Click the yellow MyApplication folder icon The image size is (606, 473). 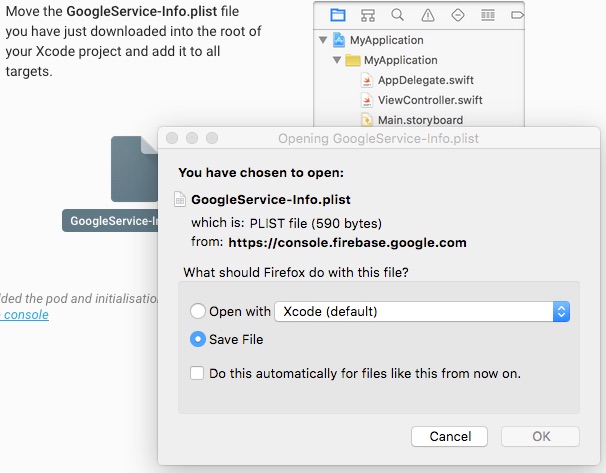click(x=352, y=60)
